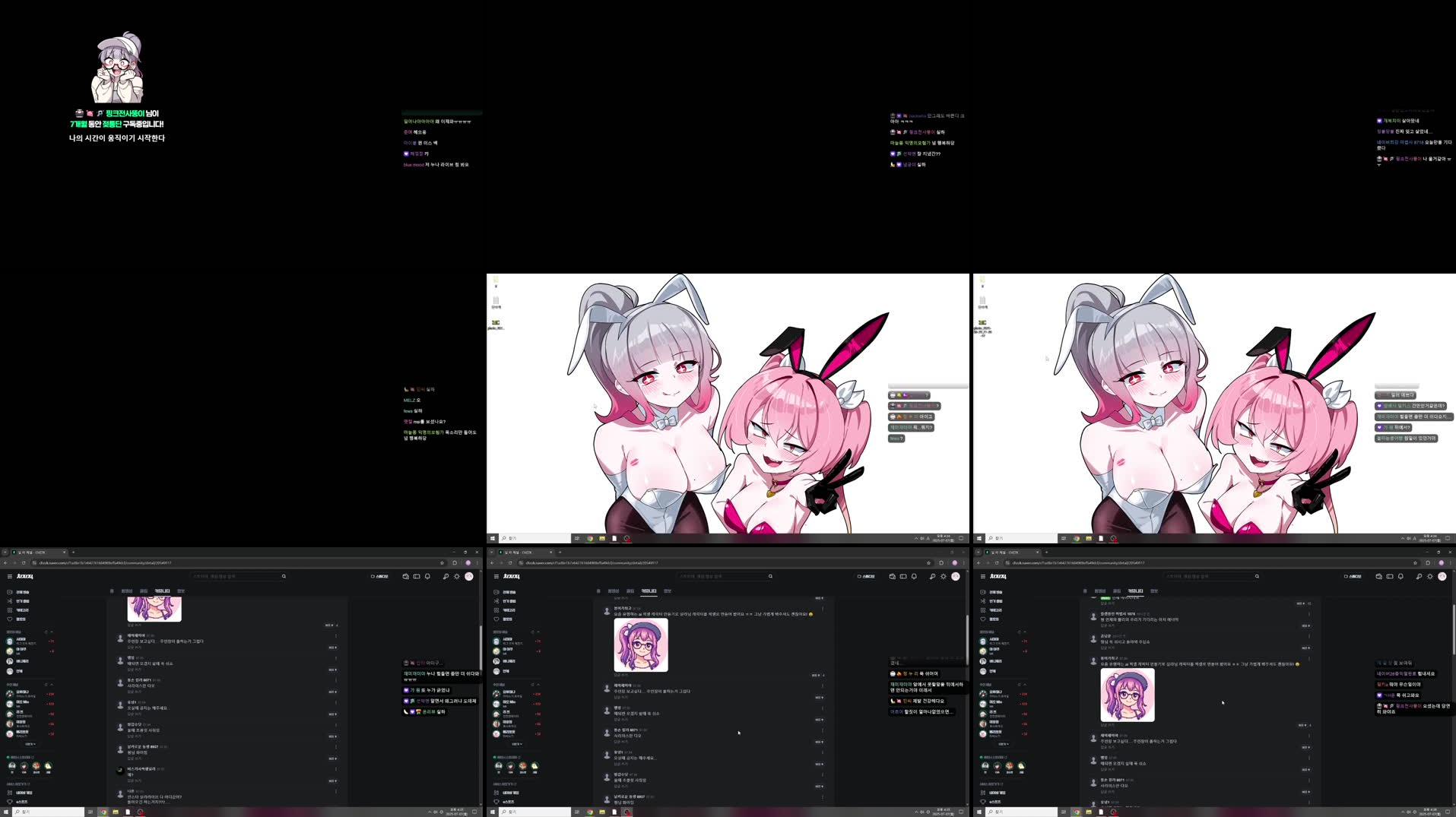
Task: Select the 정보 tab in bottom-left browser
Action: click(181, 591)
